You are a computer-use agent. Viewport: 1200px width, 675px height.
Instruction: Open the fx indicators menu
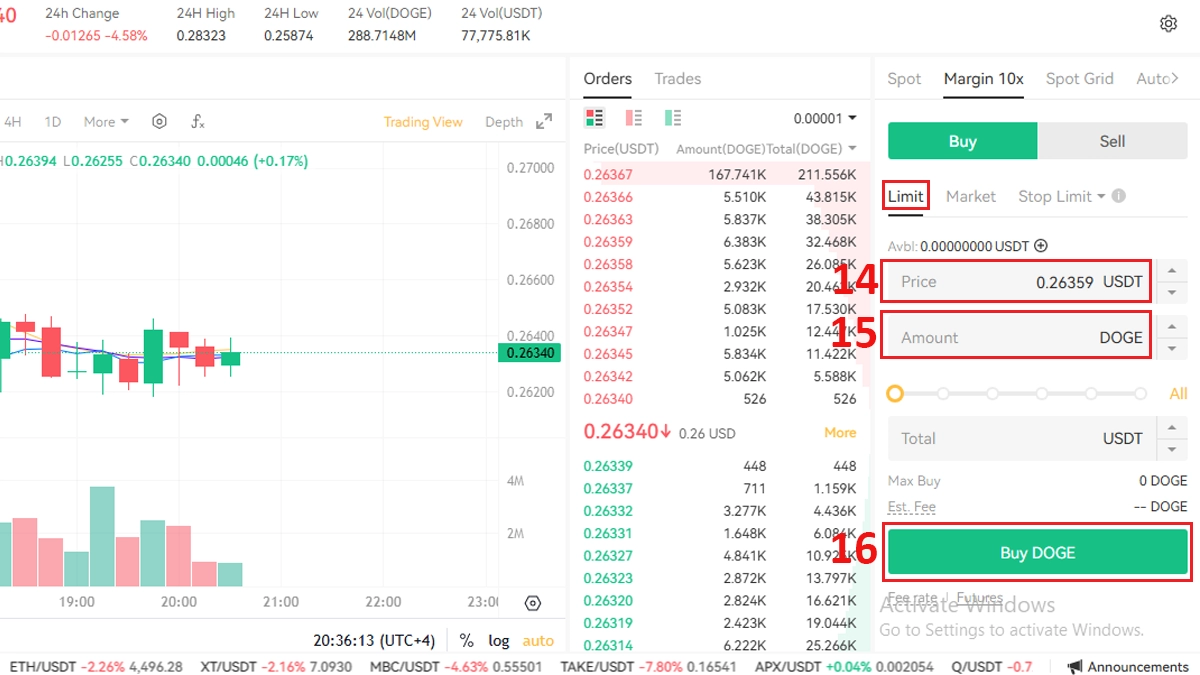point(198,122)
